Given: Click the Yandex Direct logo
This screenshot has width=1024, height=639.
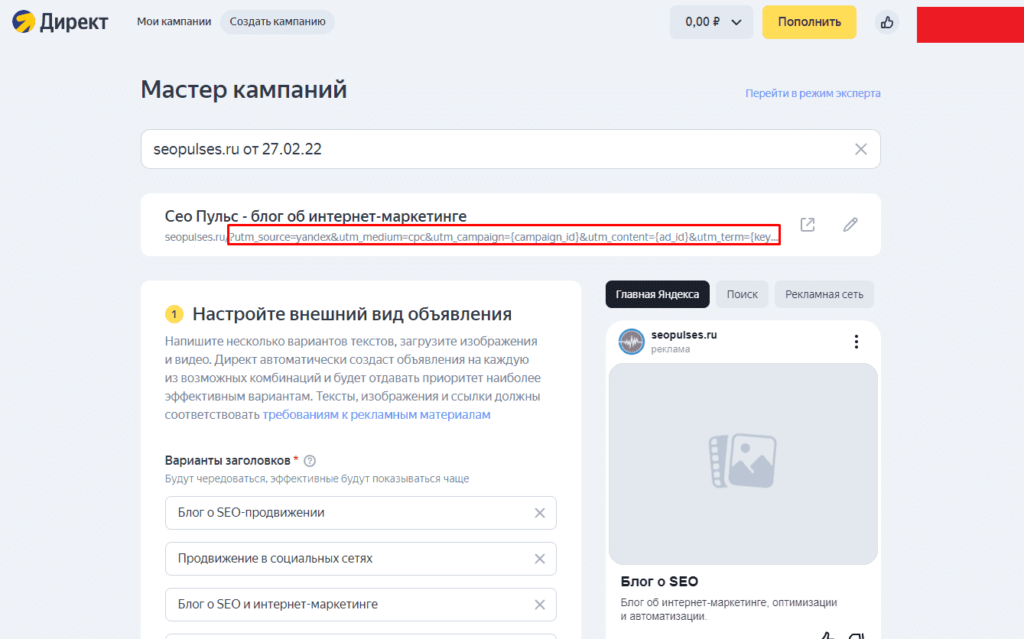Looking at the screenshot, I should click(60, 22).
